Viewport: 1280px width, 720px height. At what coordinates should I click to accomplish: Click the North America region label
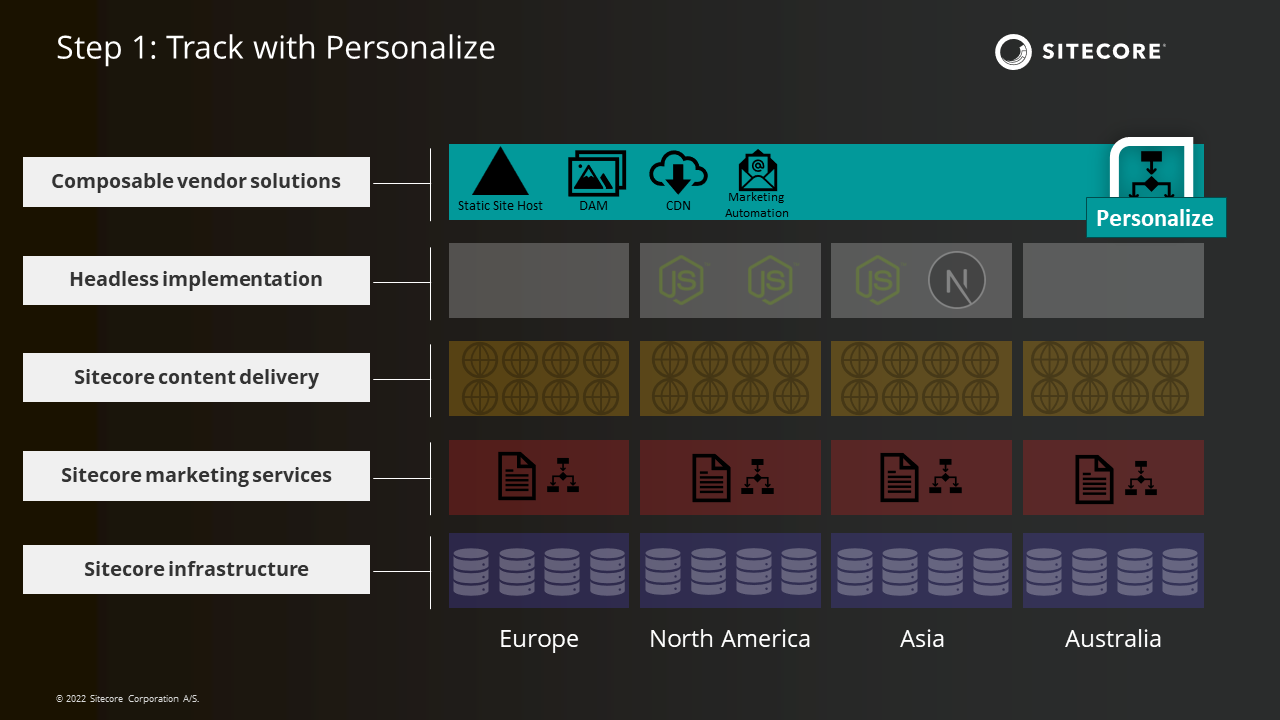730,639
